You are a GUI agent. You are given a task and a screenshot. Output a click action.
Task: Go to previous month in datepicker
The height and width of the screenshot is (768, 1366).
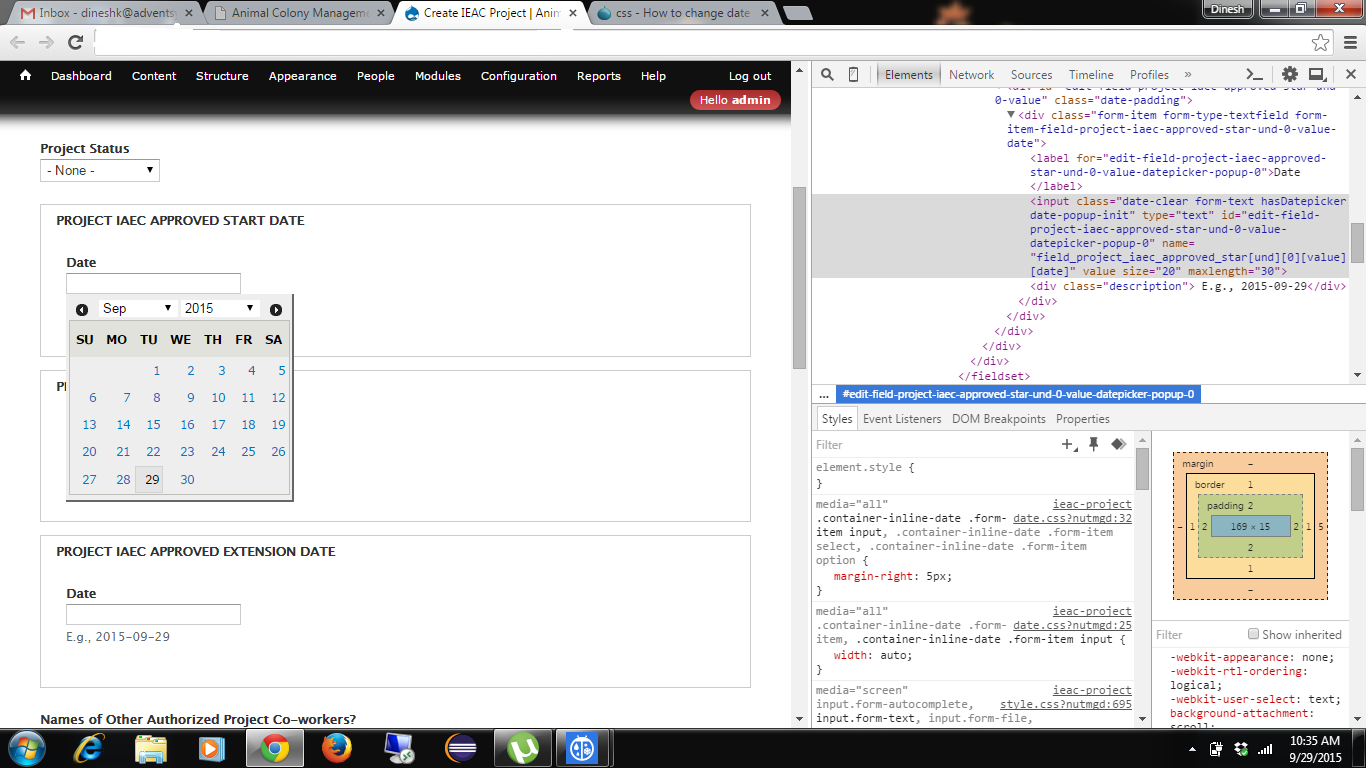tap(82, 309)
